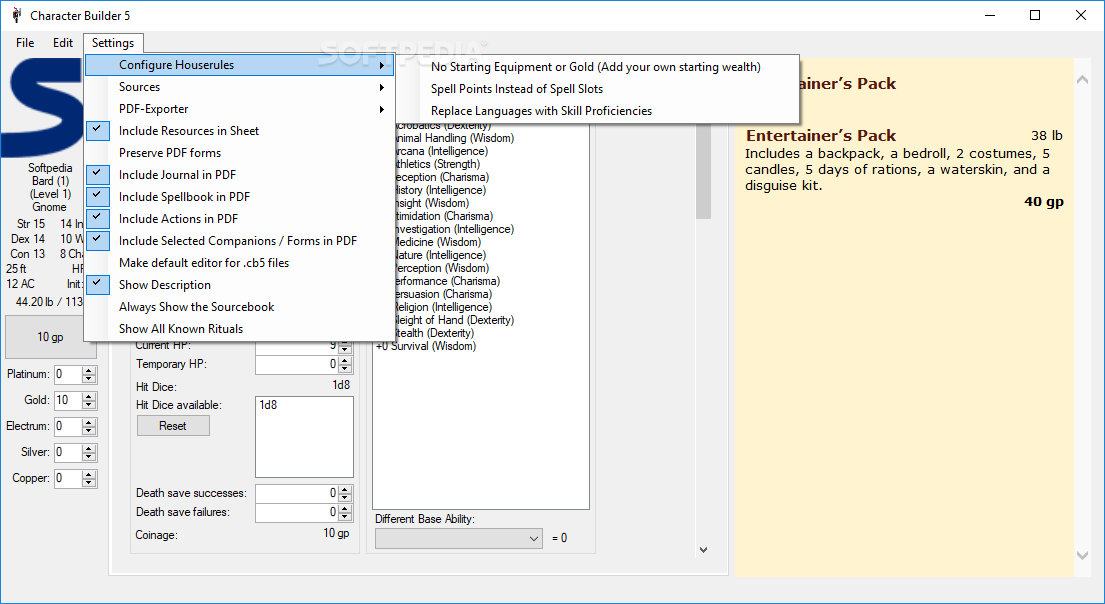Click the Platinum amount field
Screen dimensions: 1105x604
coord(68,374)
